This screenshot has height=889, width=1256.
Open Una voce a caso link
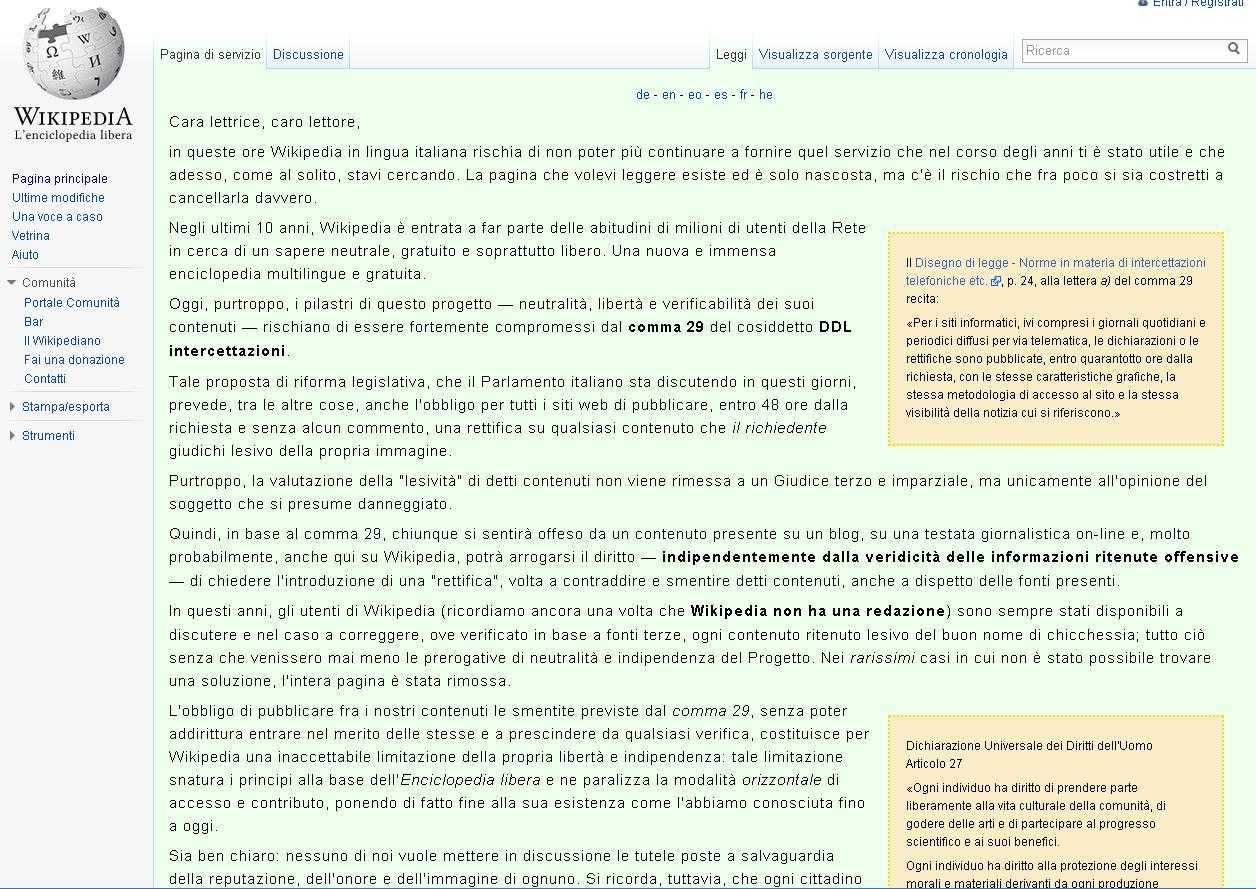tap(57, 217)
